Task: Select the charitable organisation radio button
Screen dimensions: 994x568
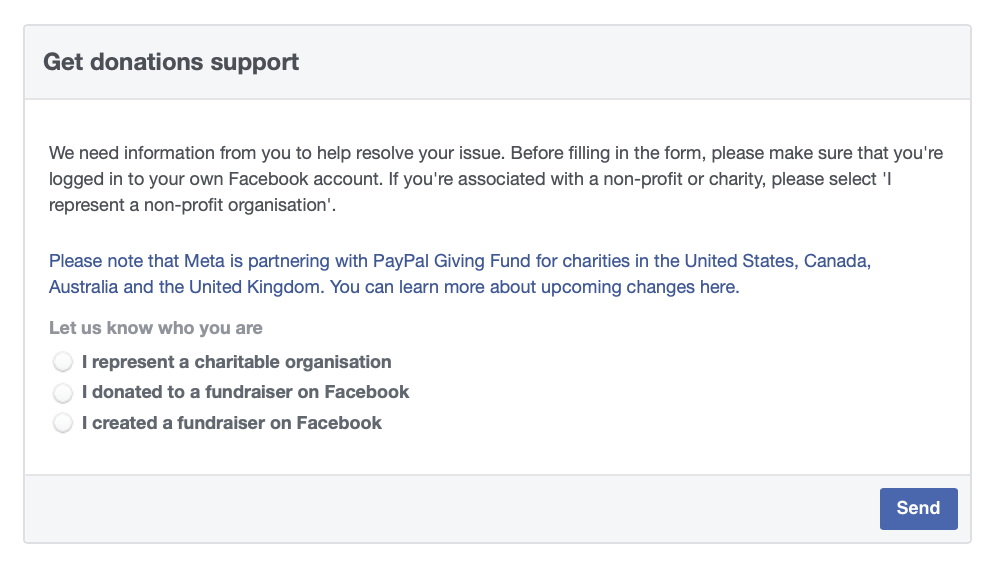Action: 63,362
